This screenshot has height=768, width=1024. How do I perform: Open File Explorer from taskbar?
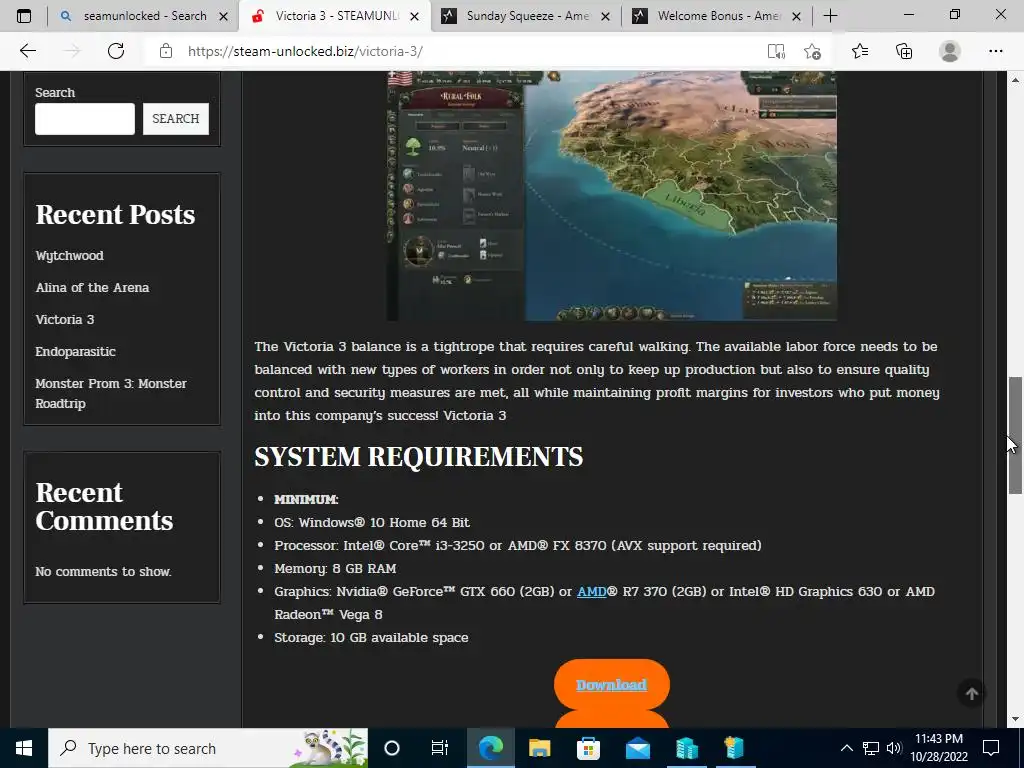tap(539, 748)
